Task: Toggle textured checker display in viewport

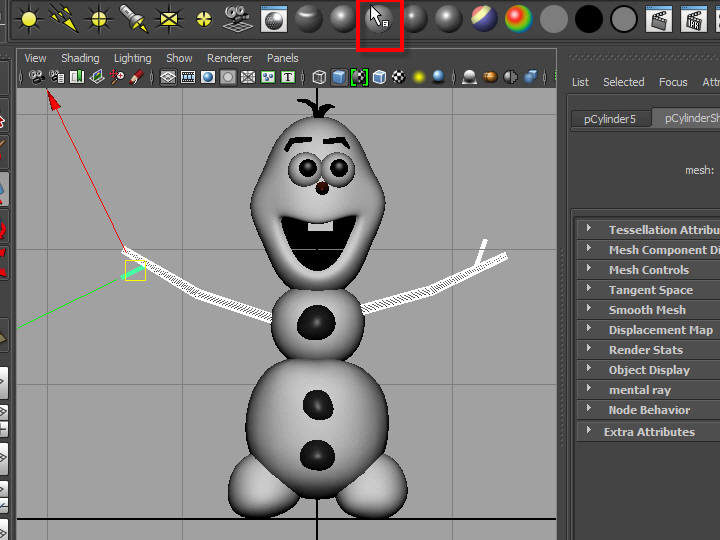Action: [x=399, y=77]
